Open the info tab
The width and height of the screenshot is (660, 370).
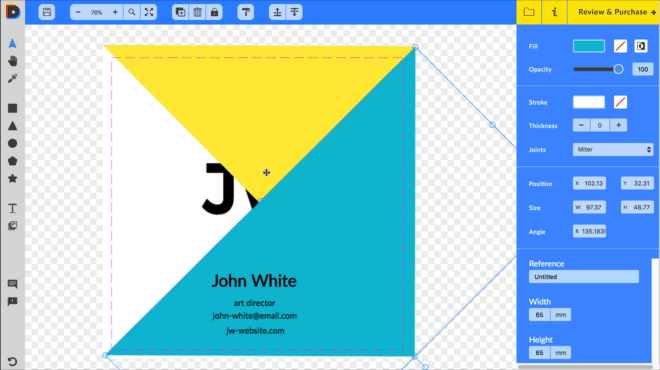555,12
